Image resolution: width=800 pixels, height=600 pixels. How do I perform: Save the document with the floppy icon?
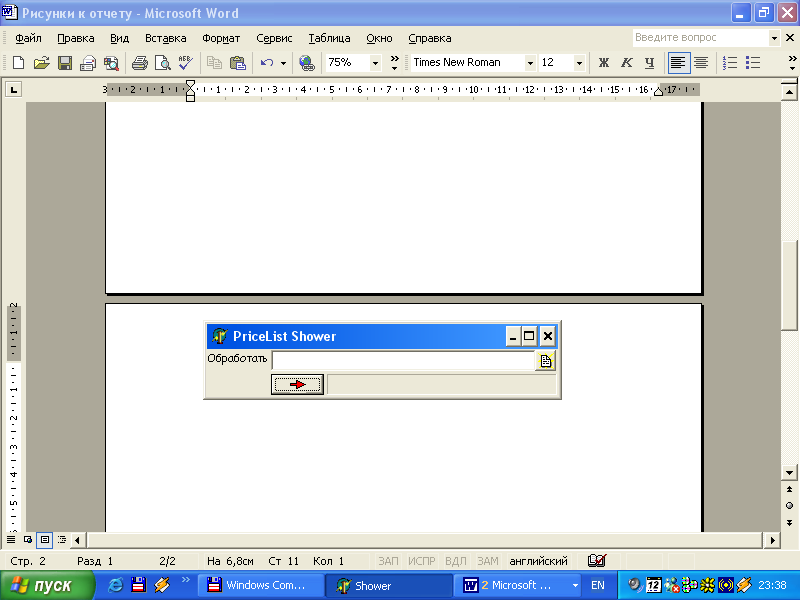click(65, 63)
